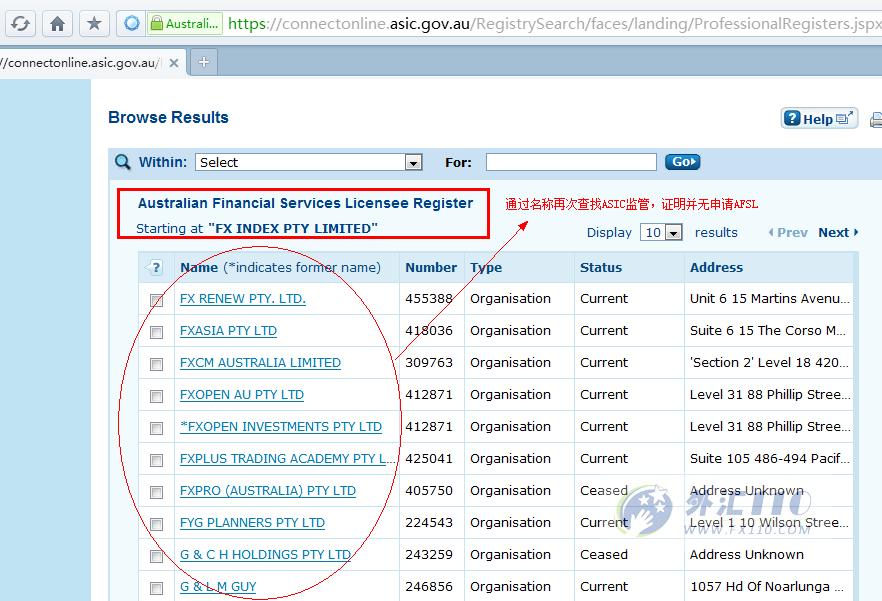Tick checkbox for FXOPEN AU PTY LTD

coord(156,396)
